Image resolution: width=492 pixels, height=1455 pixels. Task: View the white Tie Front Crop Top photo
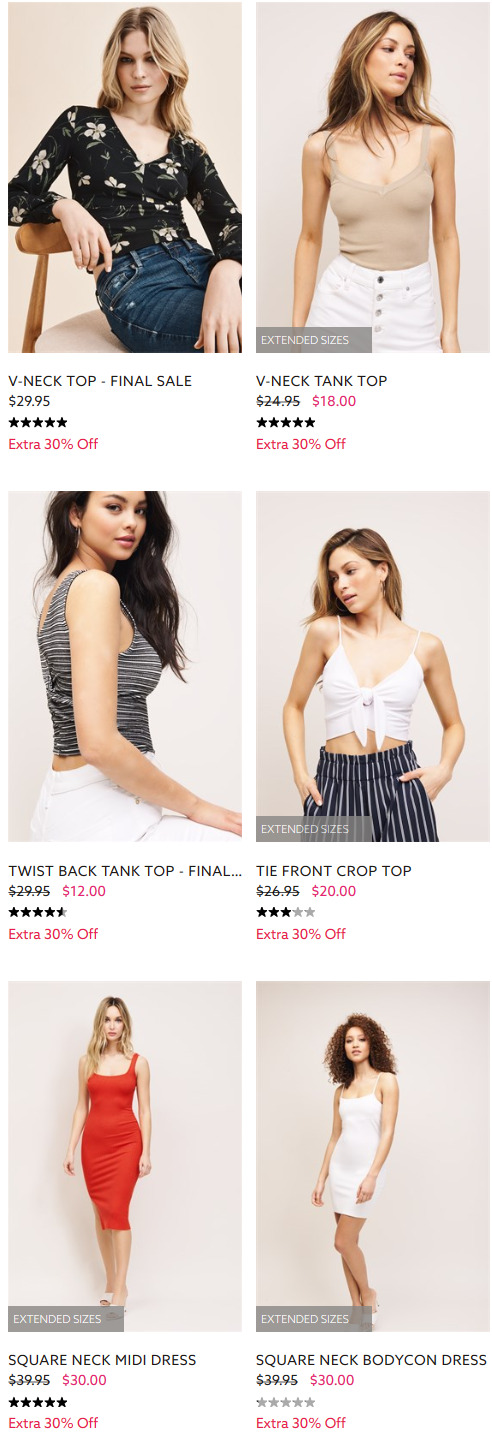(x=373, y=666)
